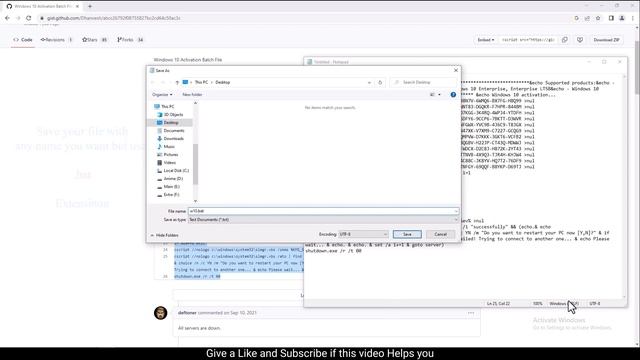
Task: Cancel the Save As dialog
Action: point(440,234)
